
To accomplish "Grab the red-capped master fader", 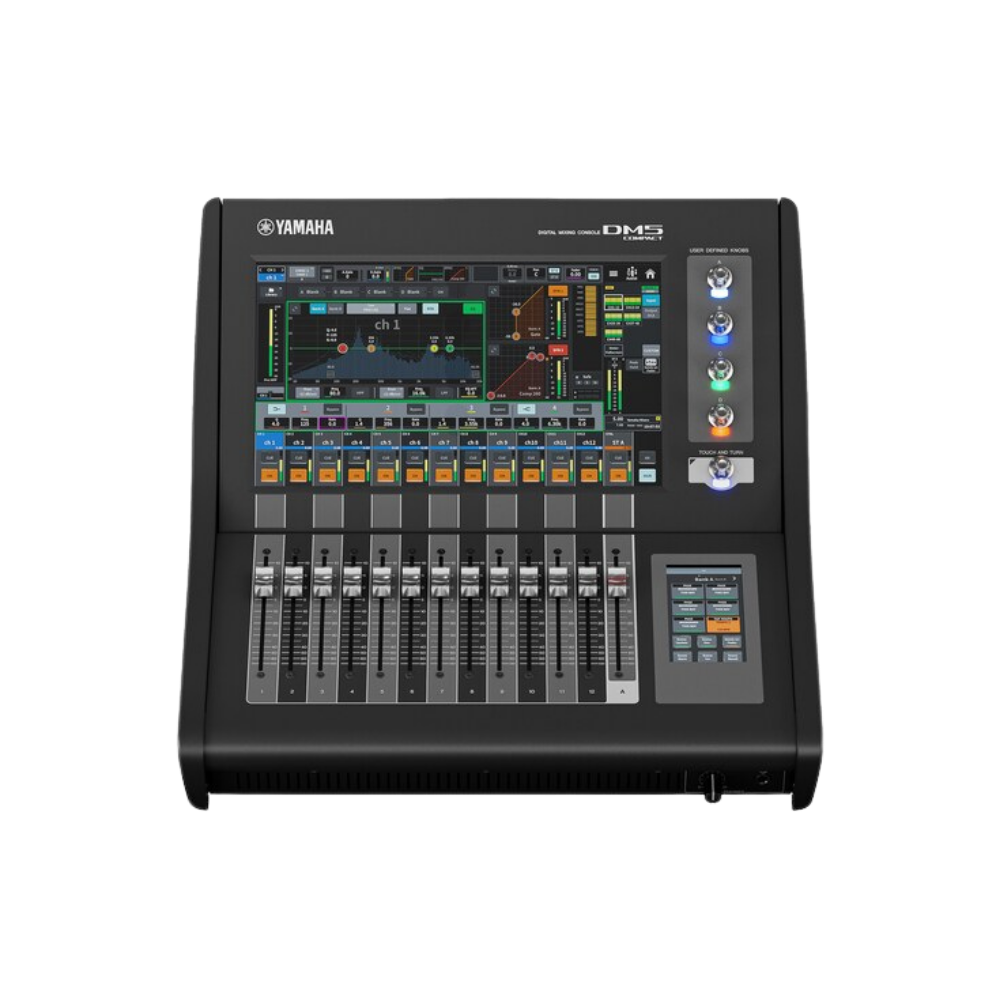I will (617, 581).
